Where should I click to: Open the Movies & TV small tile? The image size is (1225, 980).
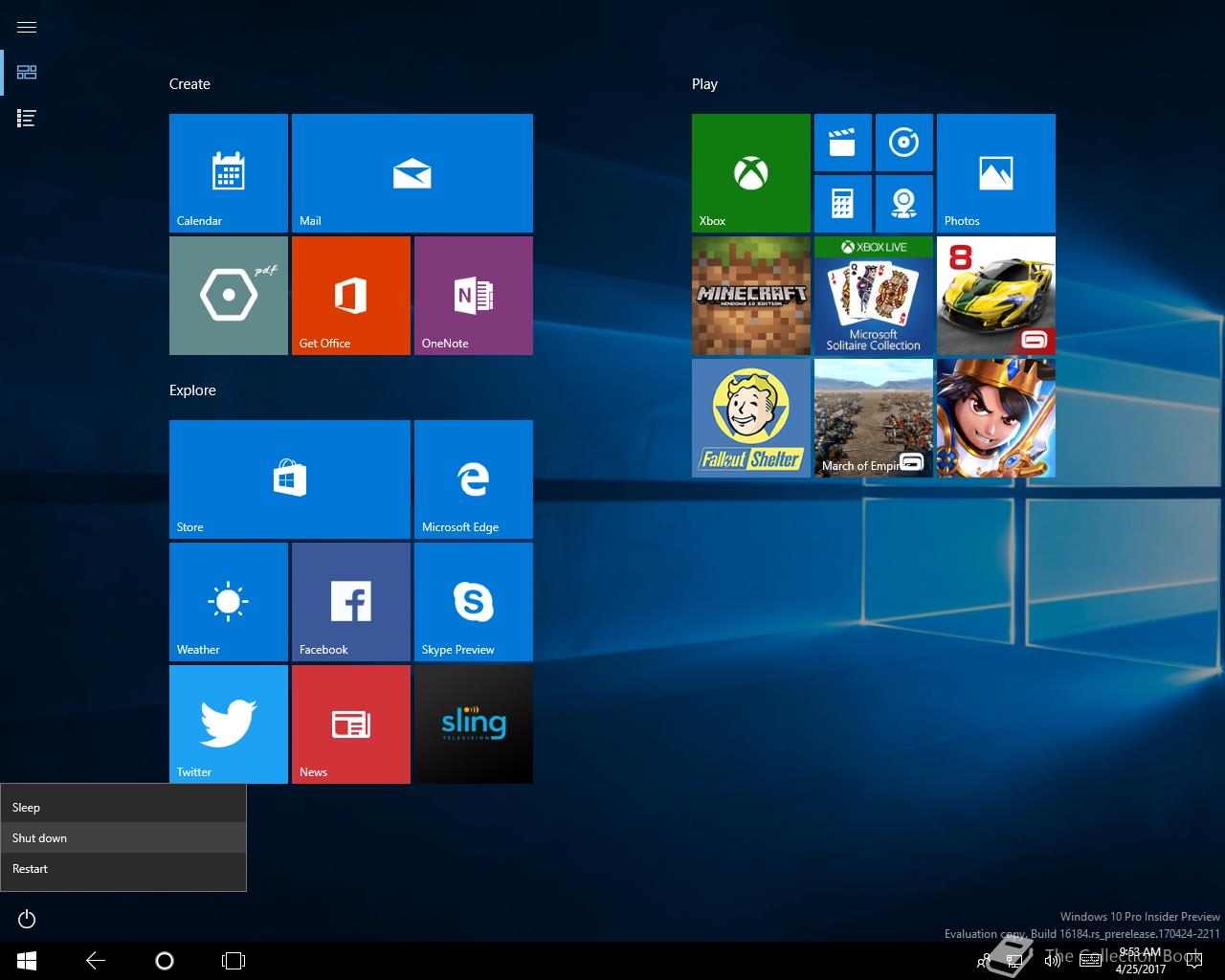coord(843,143)
